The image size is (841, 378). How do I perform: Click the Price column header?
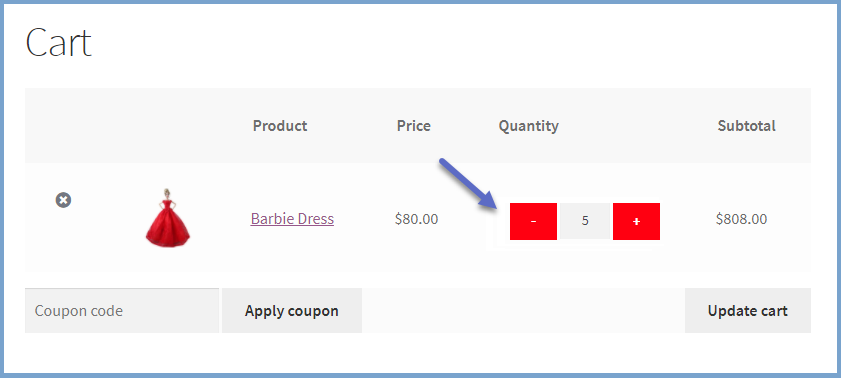pos(414,126)
